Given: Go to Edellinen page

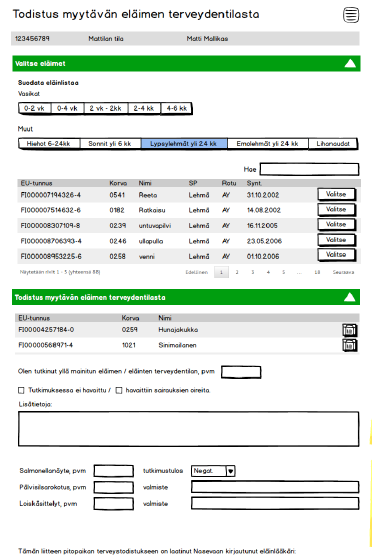Looking at the screenshot, I should 196,272.
